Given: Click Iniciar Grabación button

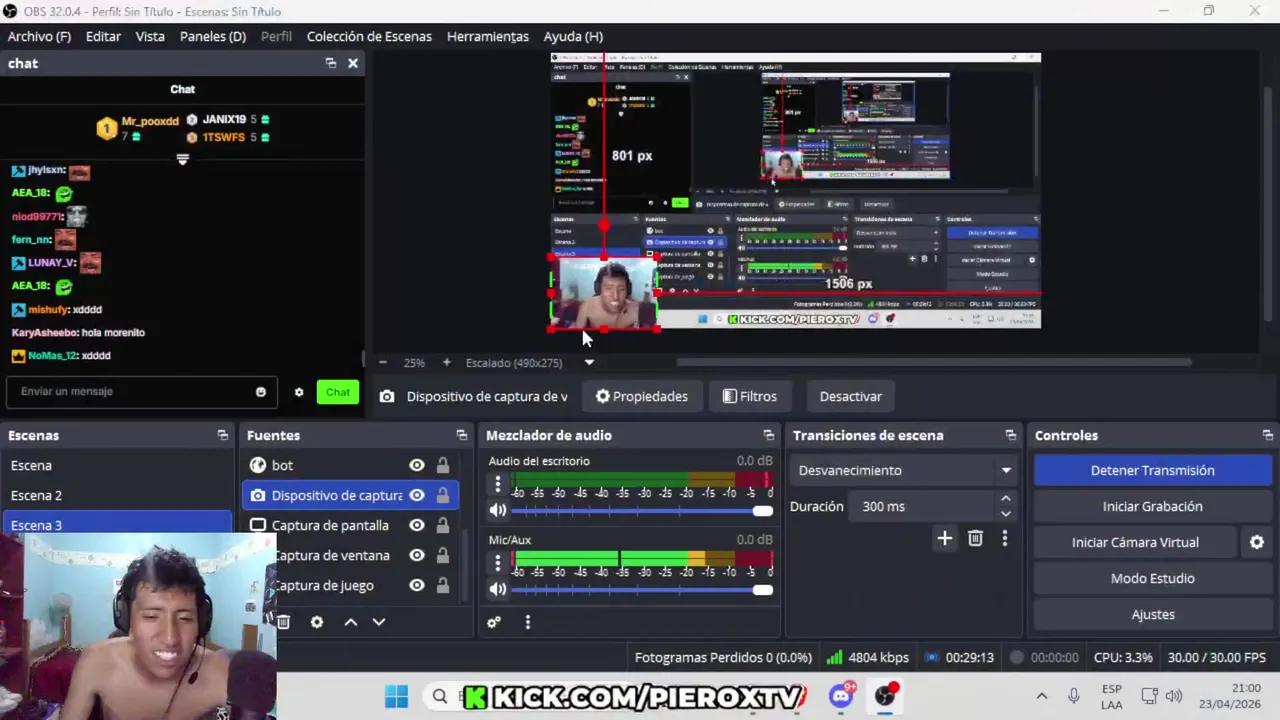Looking at the screenshot, I should (x=1152, y=506).
